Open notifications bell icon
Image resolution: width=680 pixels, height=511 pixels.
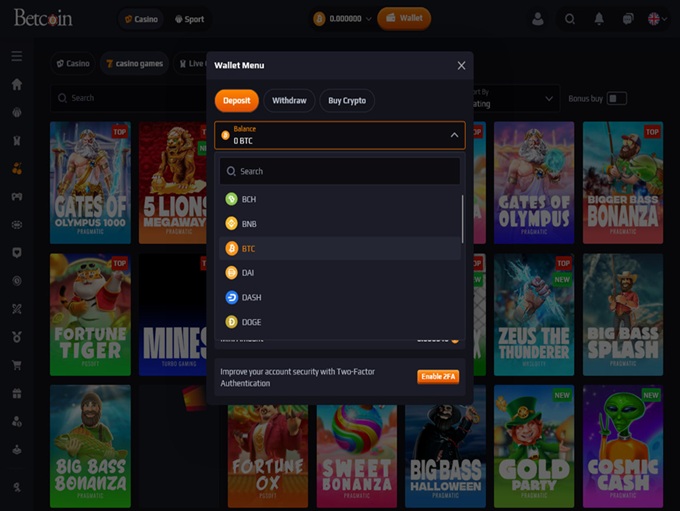(x=599, y=18)
